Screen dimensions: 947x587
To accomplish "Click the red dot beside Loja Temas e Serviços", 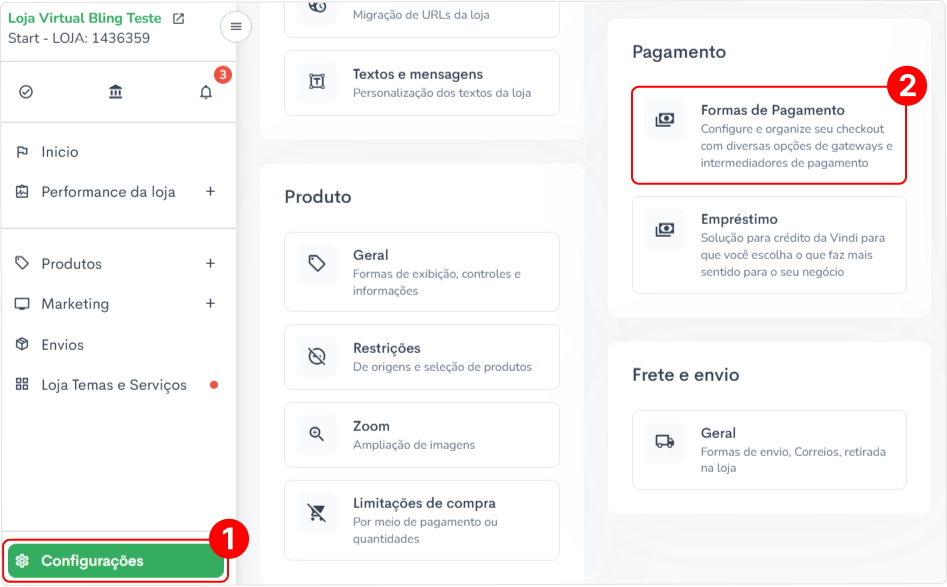I will point(214,385).
